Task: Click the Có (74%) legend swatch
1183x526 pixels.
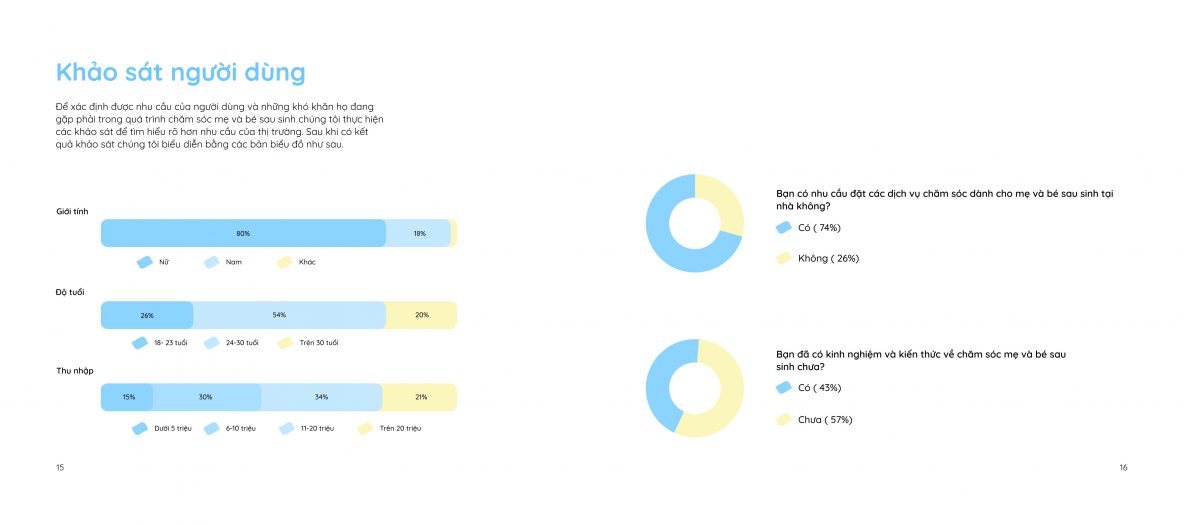Action: click(783, 227)
